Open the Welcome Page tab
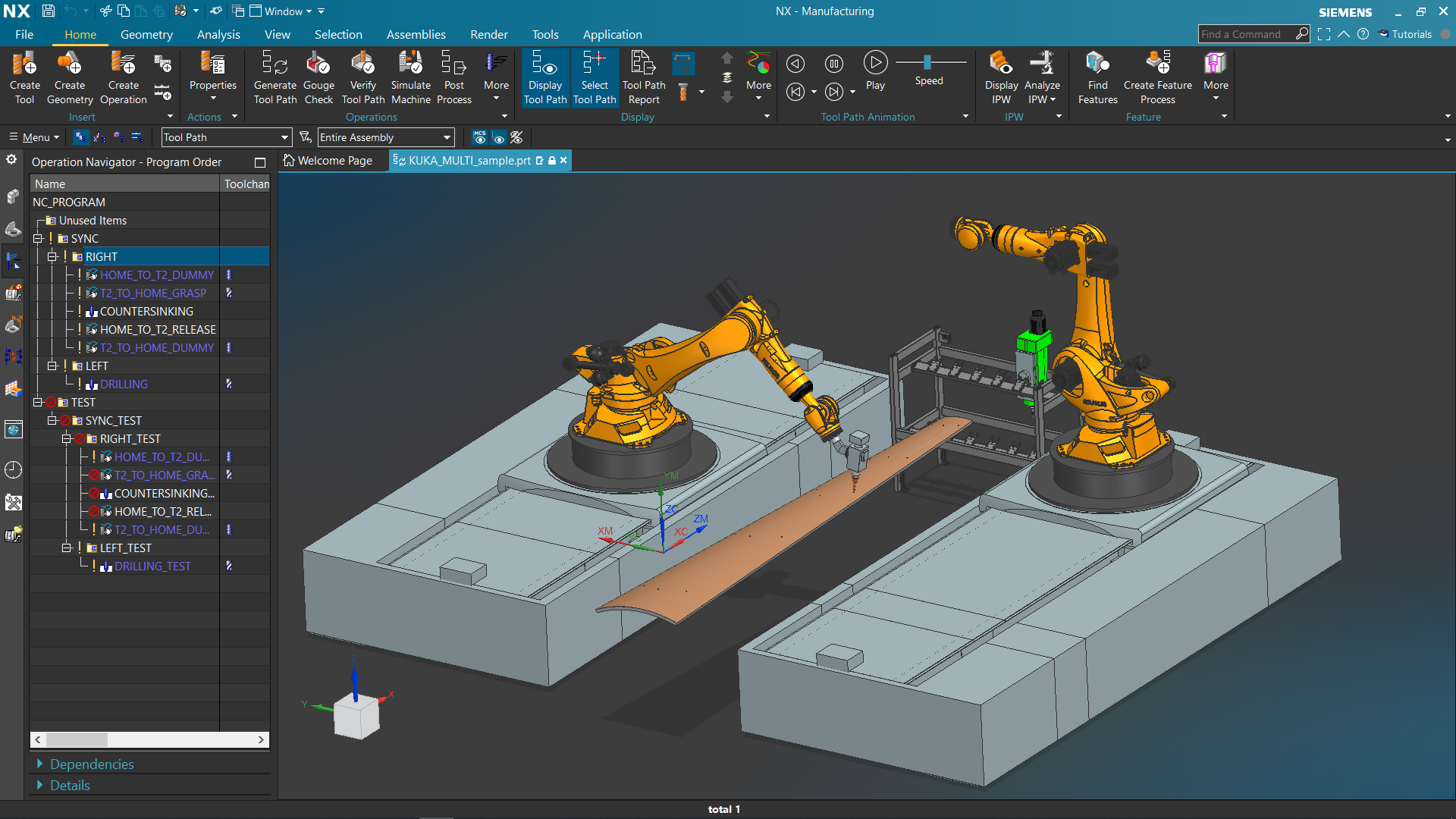This screenshot has height=819, width=1456. click(328, 161)
